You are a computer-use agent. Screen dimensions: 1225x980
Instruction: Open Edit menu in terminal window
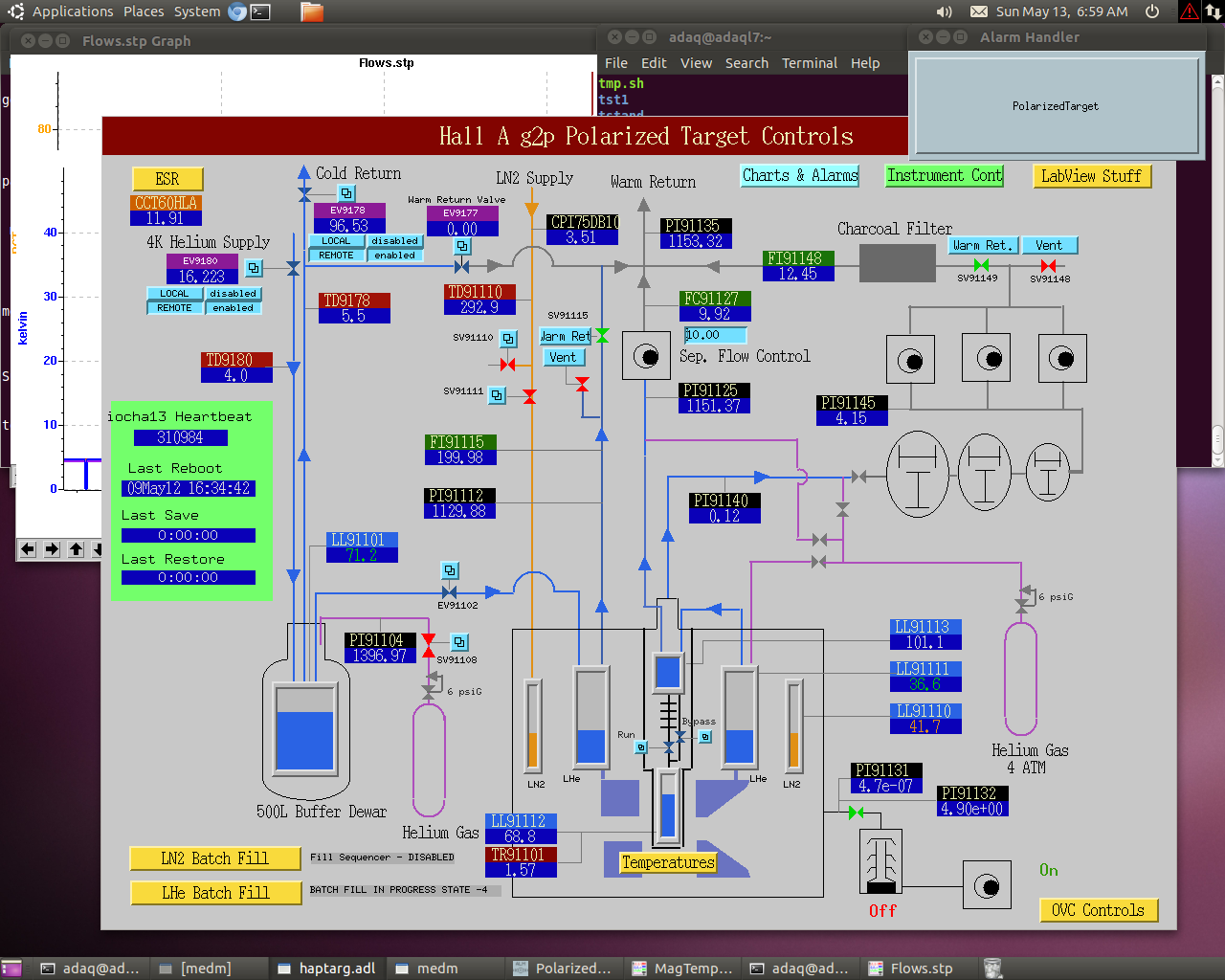tap(654, 63)
